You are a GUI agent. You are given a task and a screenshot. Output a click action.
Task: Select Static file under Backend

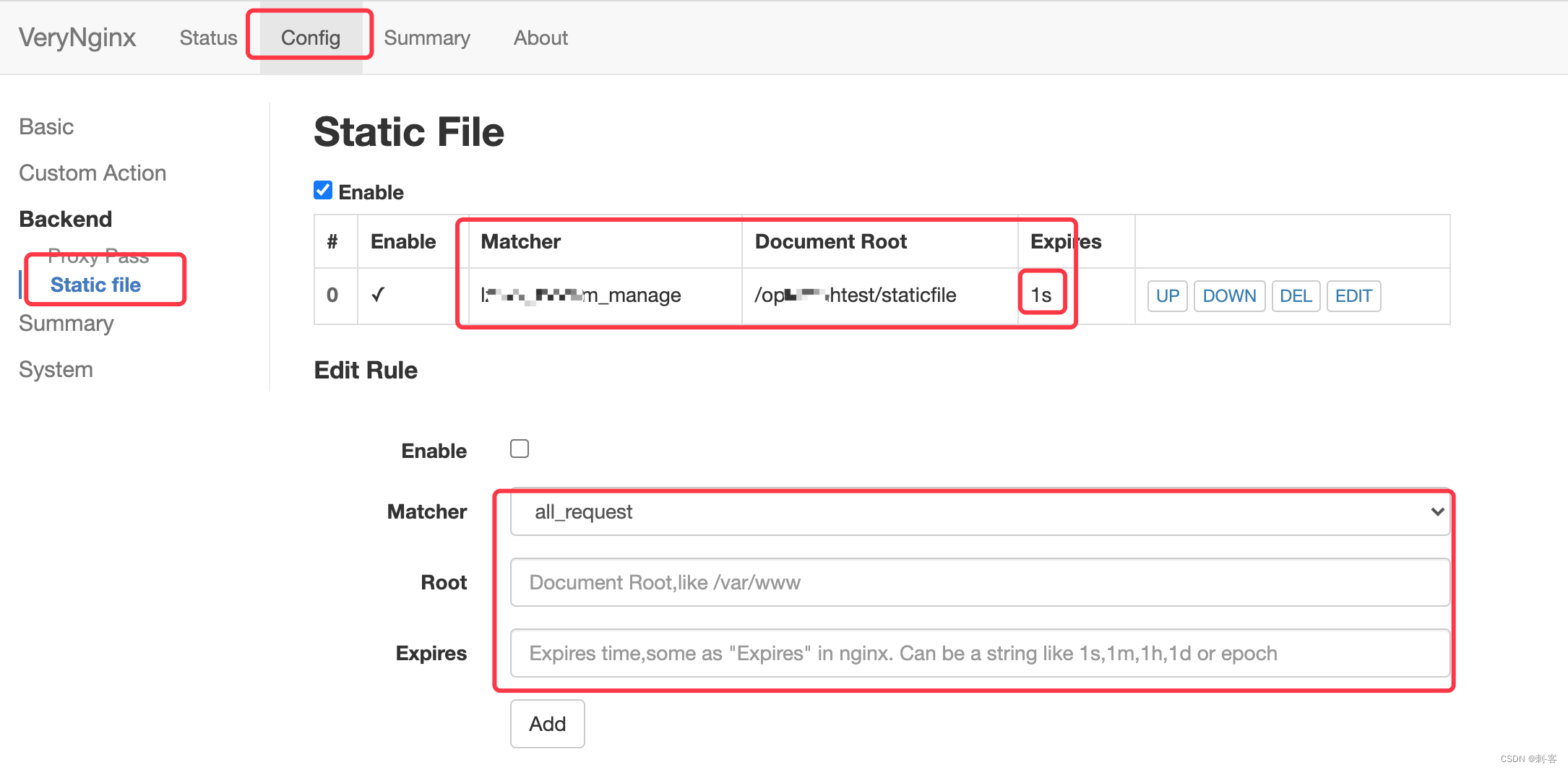[95, 285]
